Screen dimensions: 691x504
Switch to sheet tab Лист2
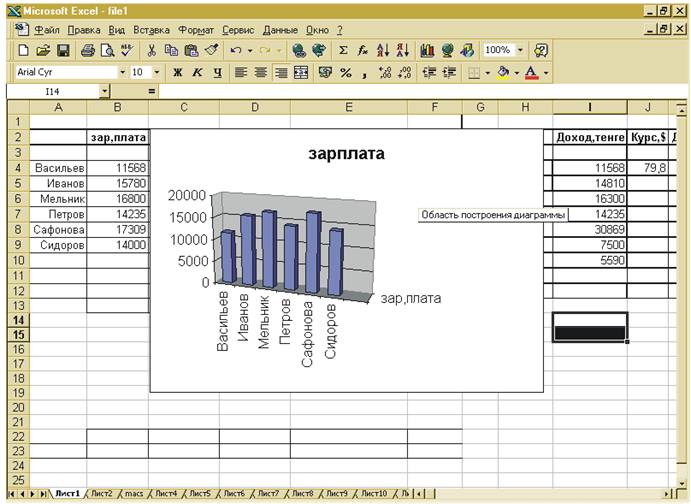(x=101, y=494)
